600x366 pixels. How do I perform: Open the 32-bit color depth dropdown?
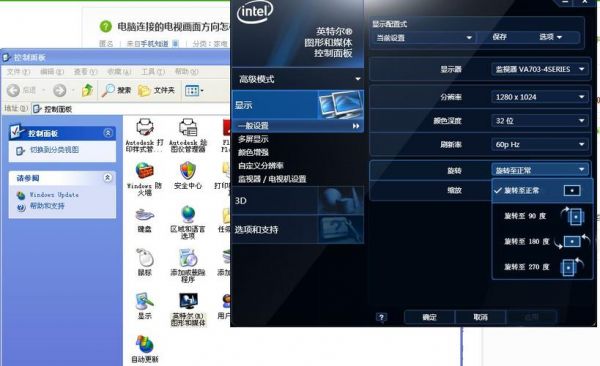(540, 121)
